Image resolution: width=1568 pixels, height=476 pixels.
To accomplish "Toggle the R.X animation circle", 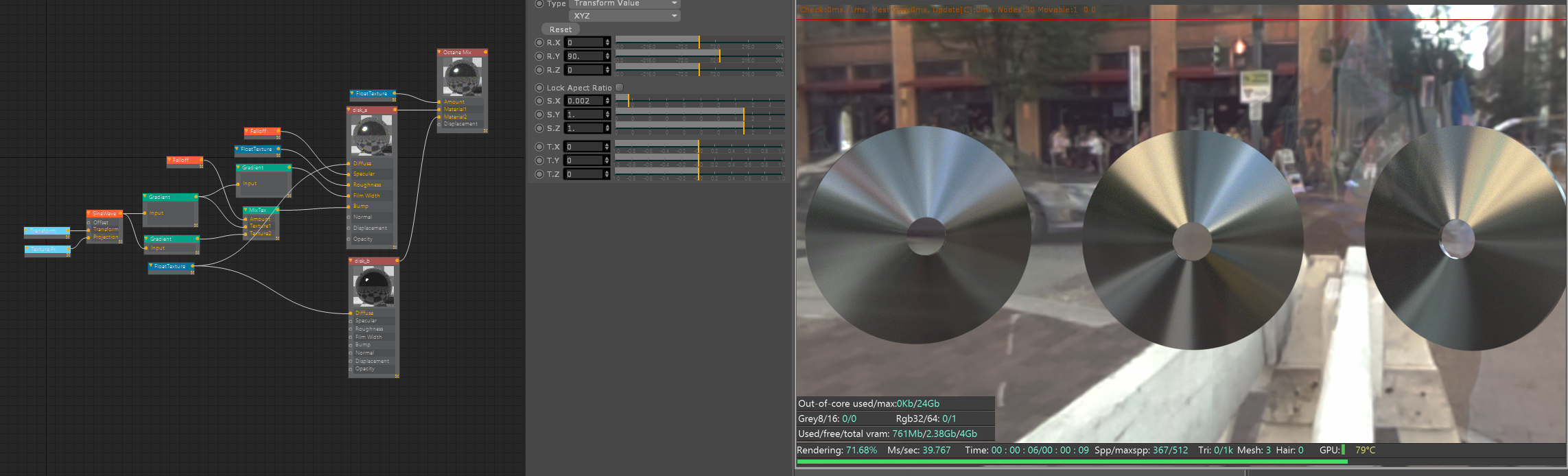I will pos(539,43).
